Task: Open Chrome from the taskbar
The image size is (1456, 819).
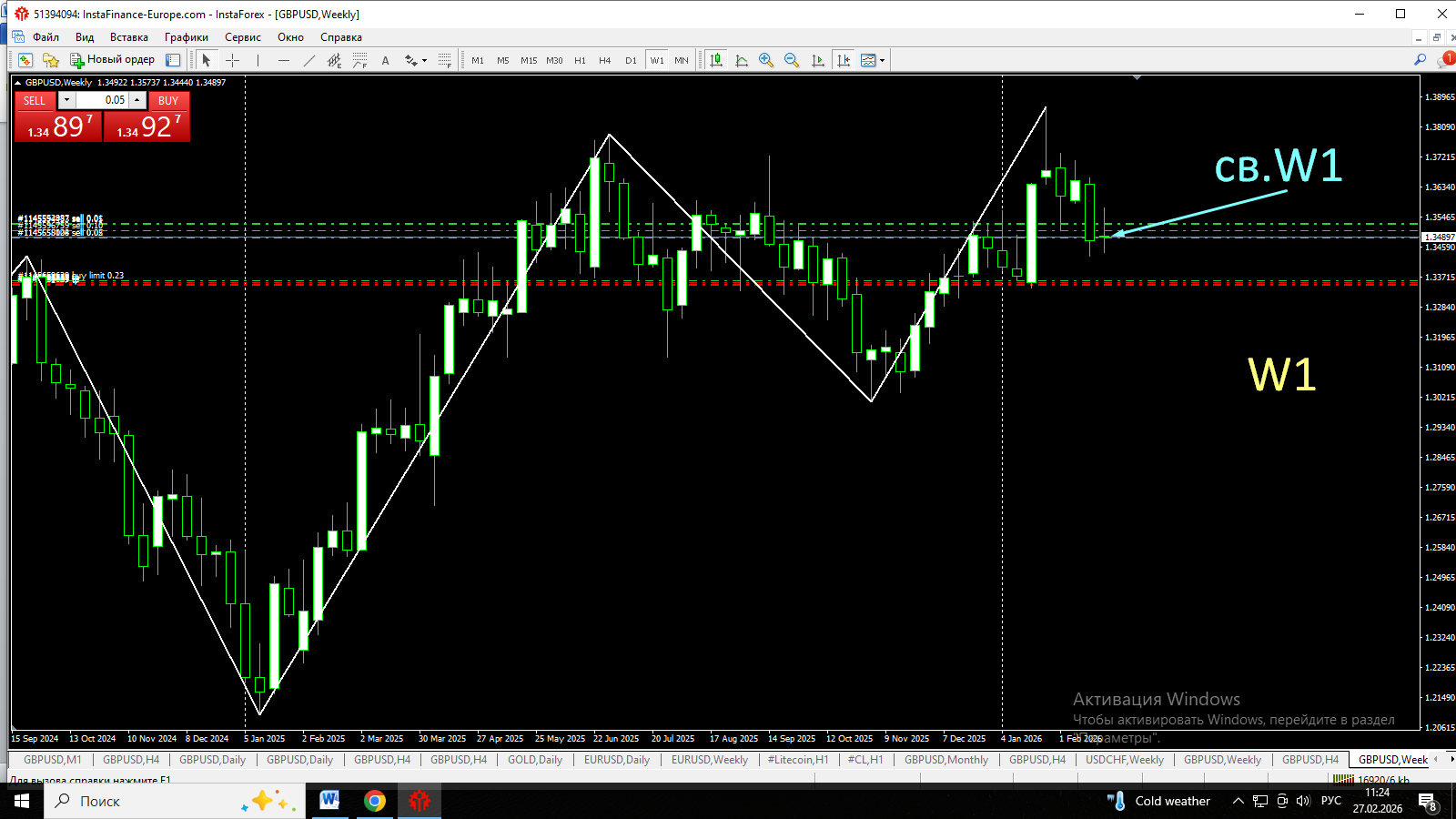Action: (x=374, y=801)
